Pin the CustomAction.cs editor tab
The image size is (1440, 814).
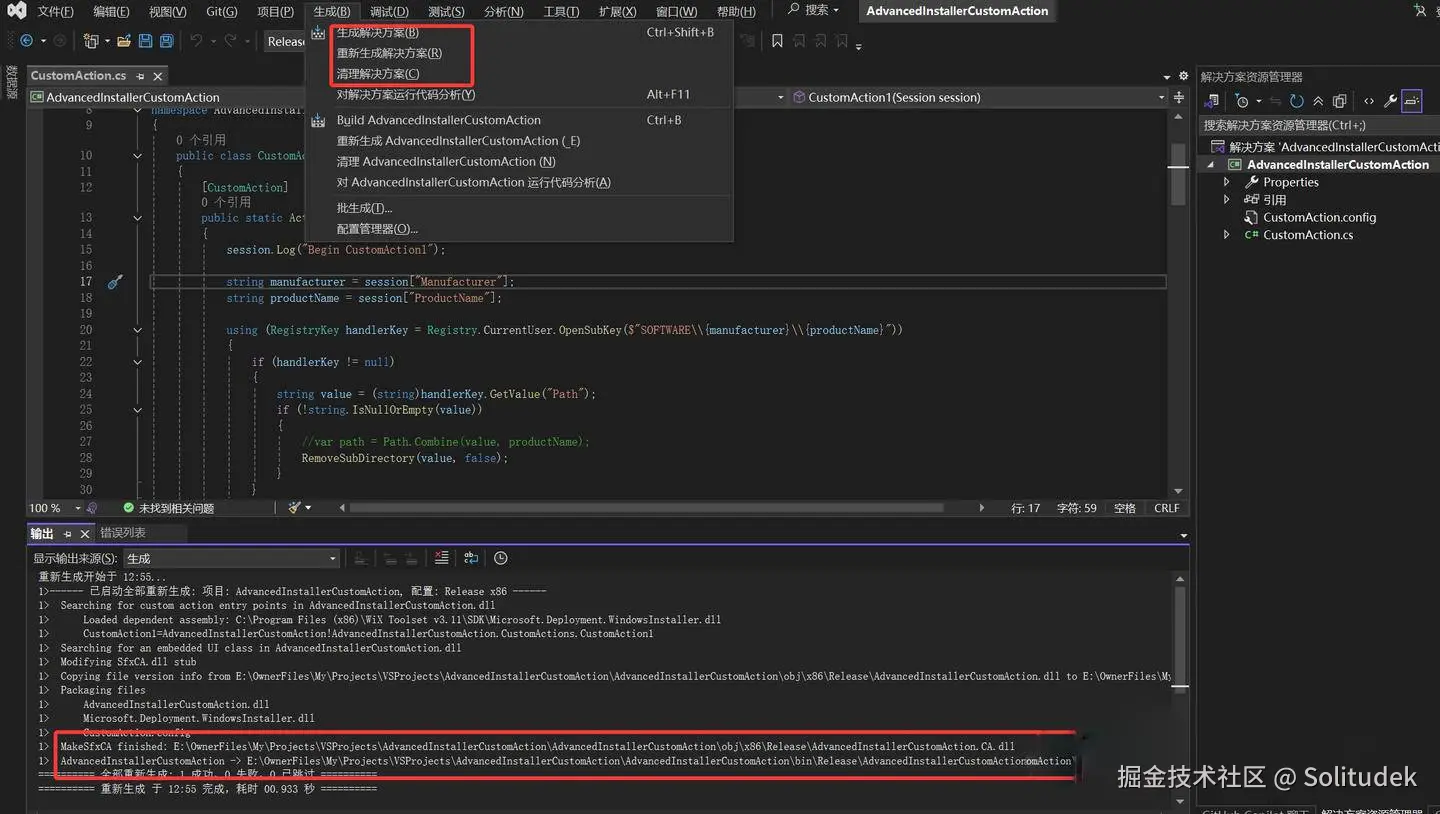click(141, 76)
